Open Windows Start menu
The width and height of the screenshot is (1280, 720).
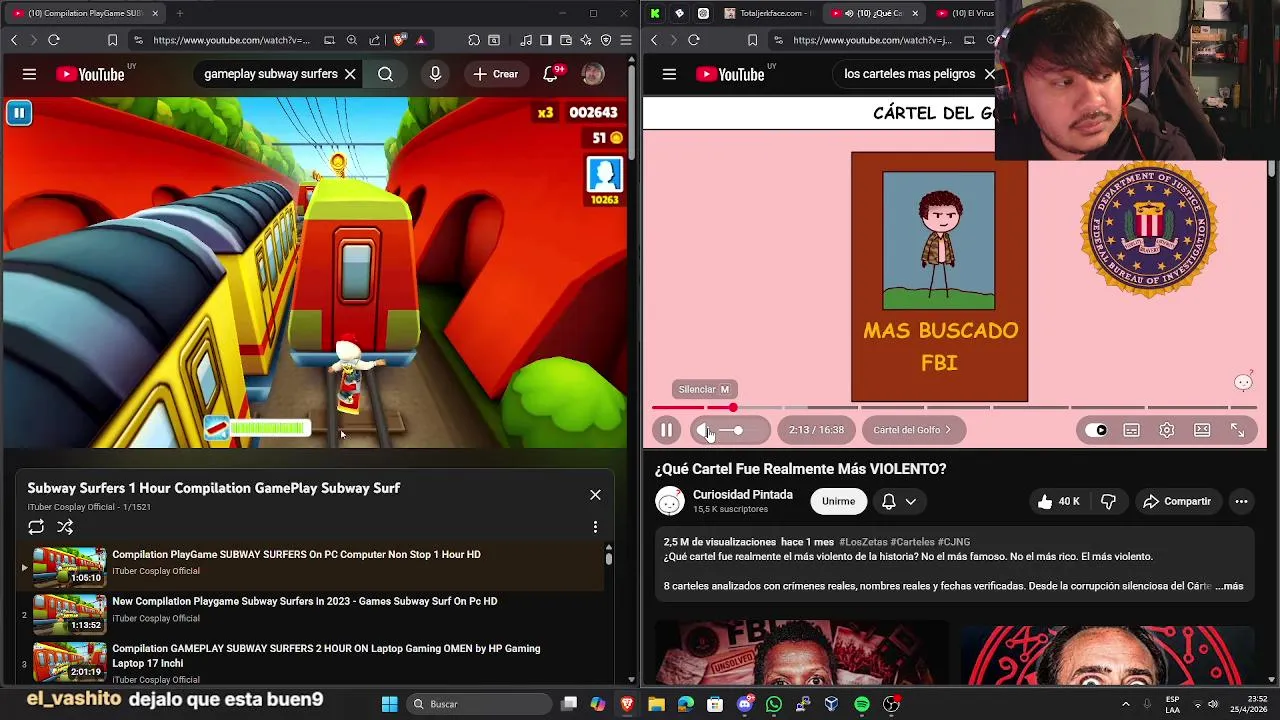point(389,704)
